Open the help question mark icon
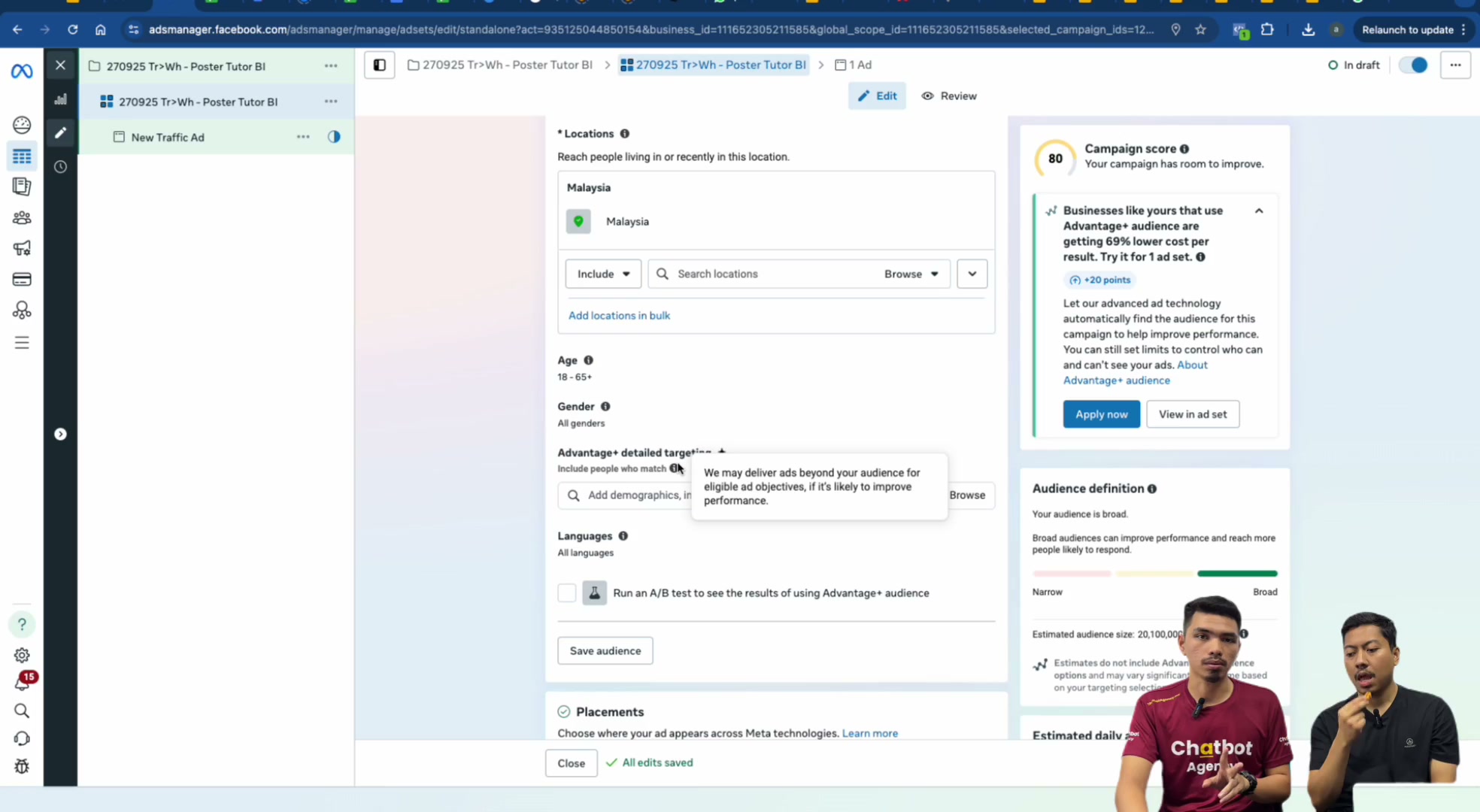Image resolution: width=1480 pixels, height=812 pixels. (x=22, y=624)
